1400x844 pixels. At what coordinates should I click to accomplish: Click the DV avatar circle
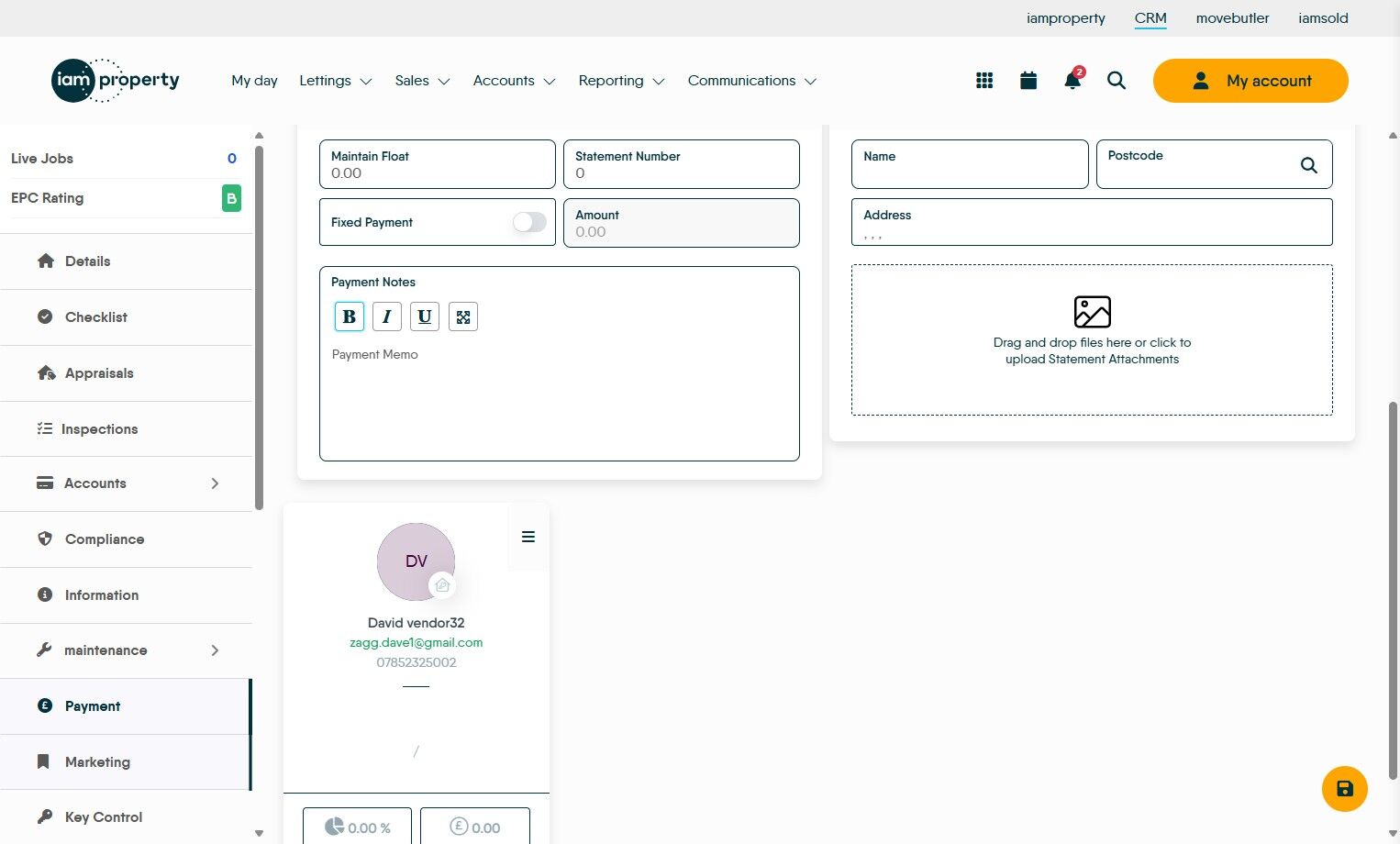point(416,561)
